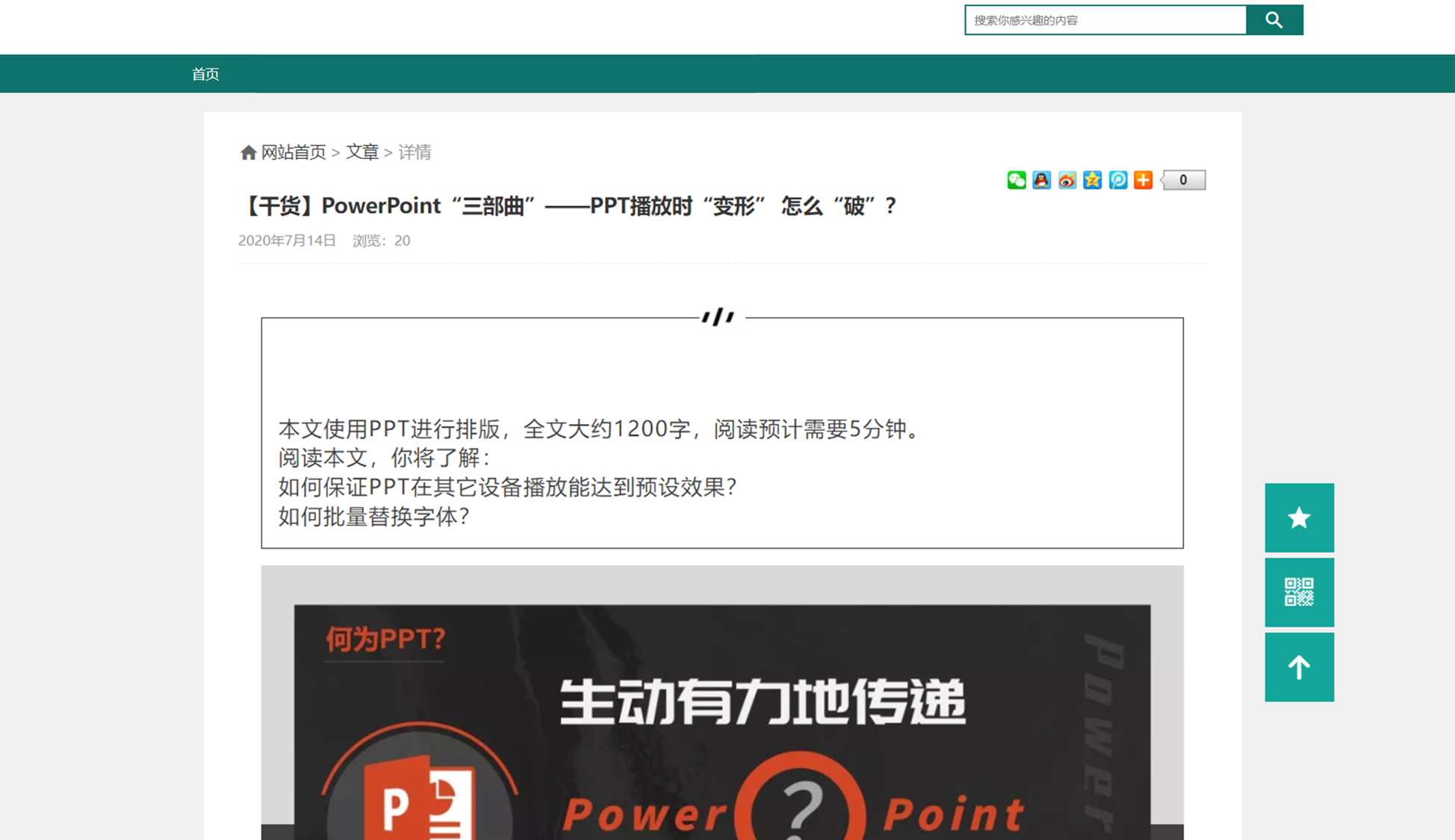Share to Qzone star icon
Image resolution: width=1455 pixels, height=840 pixels.
(x=1093, y=180)
